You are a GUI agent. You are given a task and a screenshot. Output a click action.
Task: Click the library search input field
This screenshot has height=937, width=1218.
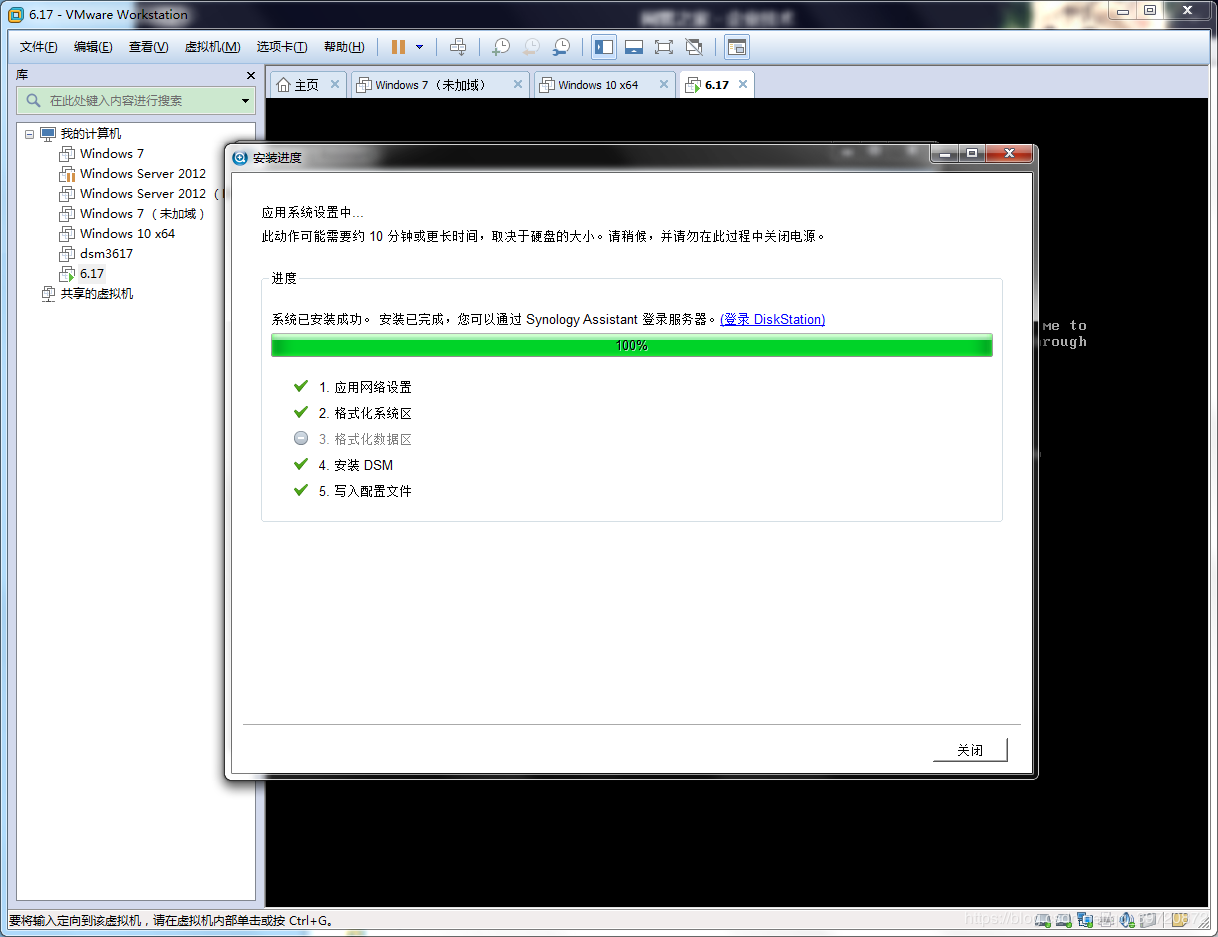(136, 101)
